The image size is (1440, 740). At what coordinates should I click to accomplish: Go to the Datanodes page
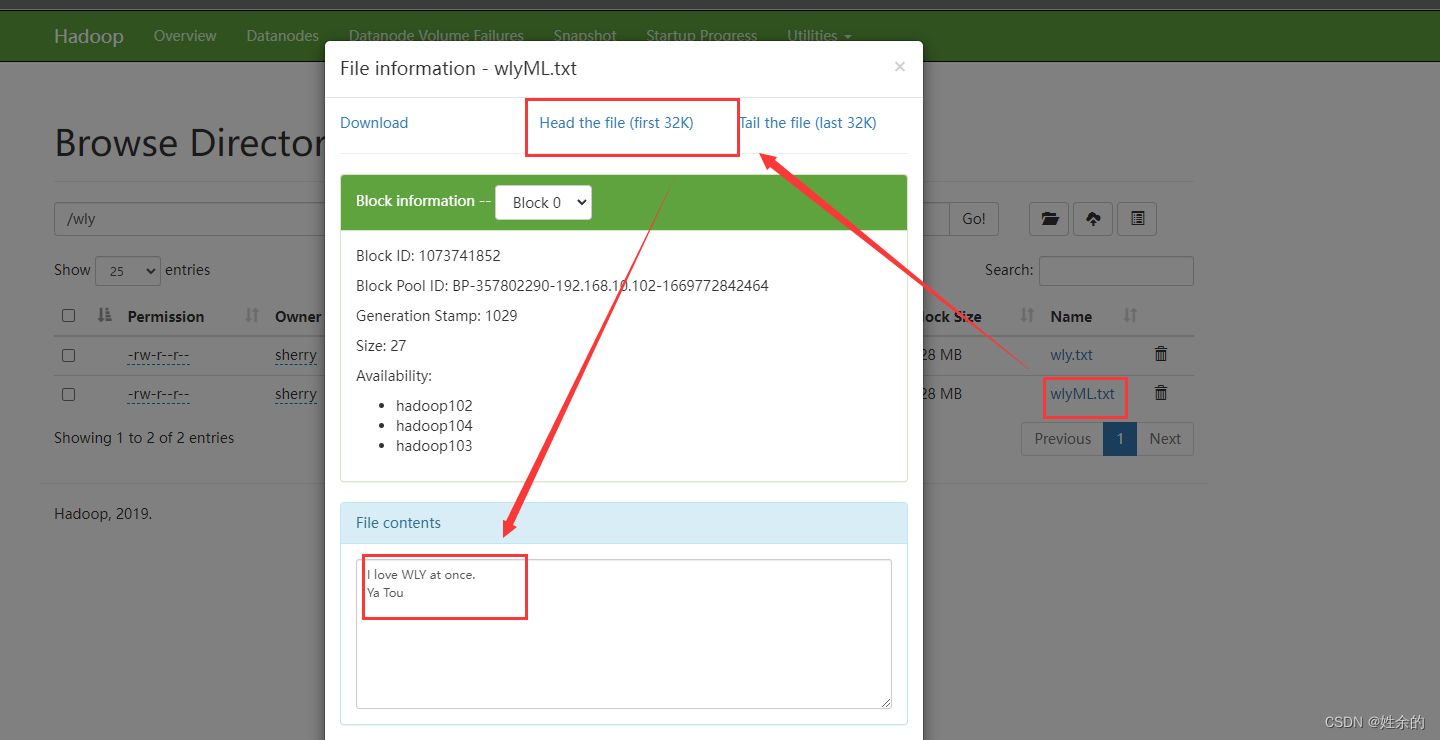pyautogui.click(x=283, y=36)
